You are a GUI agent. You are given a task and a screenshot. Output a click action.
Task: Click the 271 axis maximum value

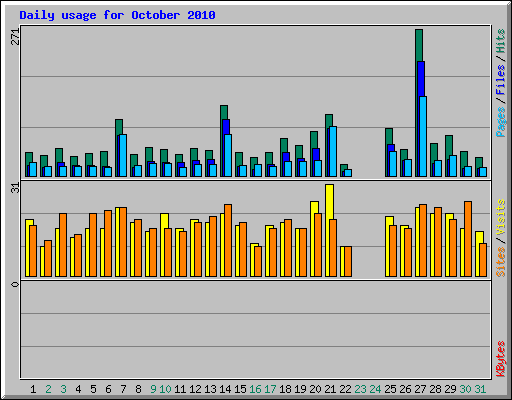click(16, 37)
